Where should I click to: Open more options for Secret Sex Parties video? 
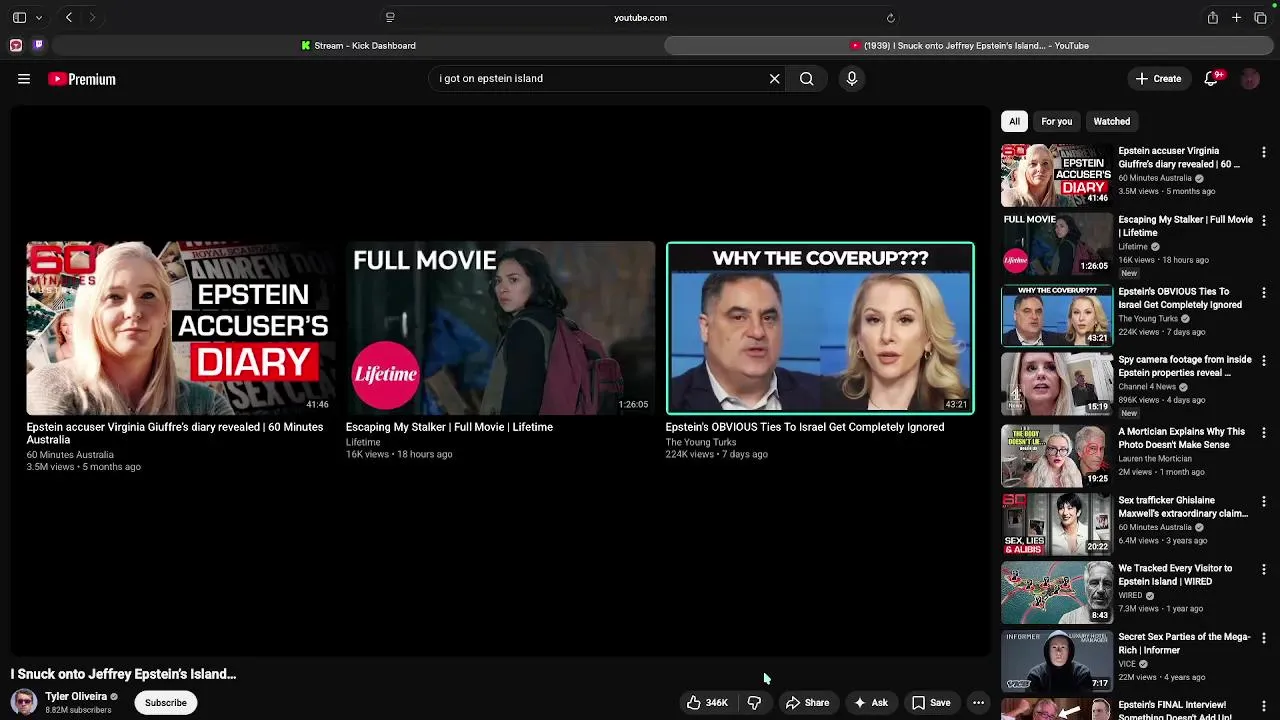point(1264,637)
